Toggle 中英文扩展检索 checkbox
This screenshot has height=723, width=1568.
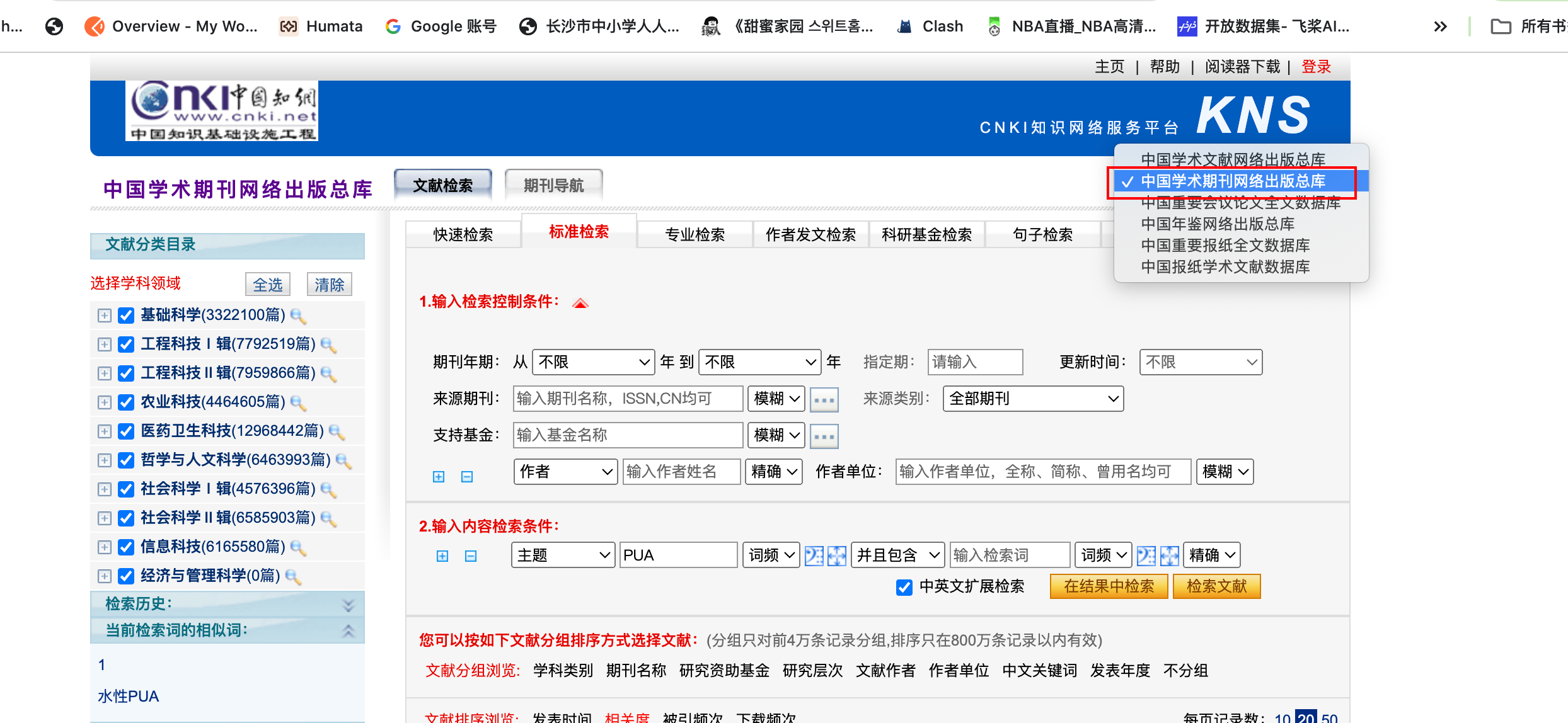coord(904,587)
